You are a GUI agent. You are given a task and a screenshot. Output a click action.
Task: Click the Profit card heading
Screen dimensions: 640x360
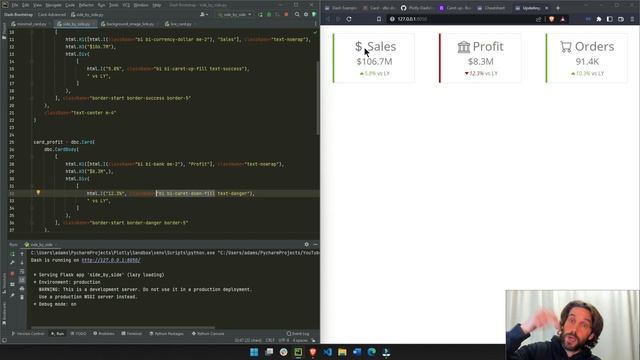pyautogui.click(x=480, y=47)
